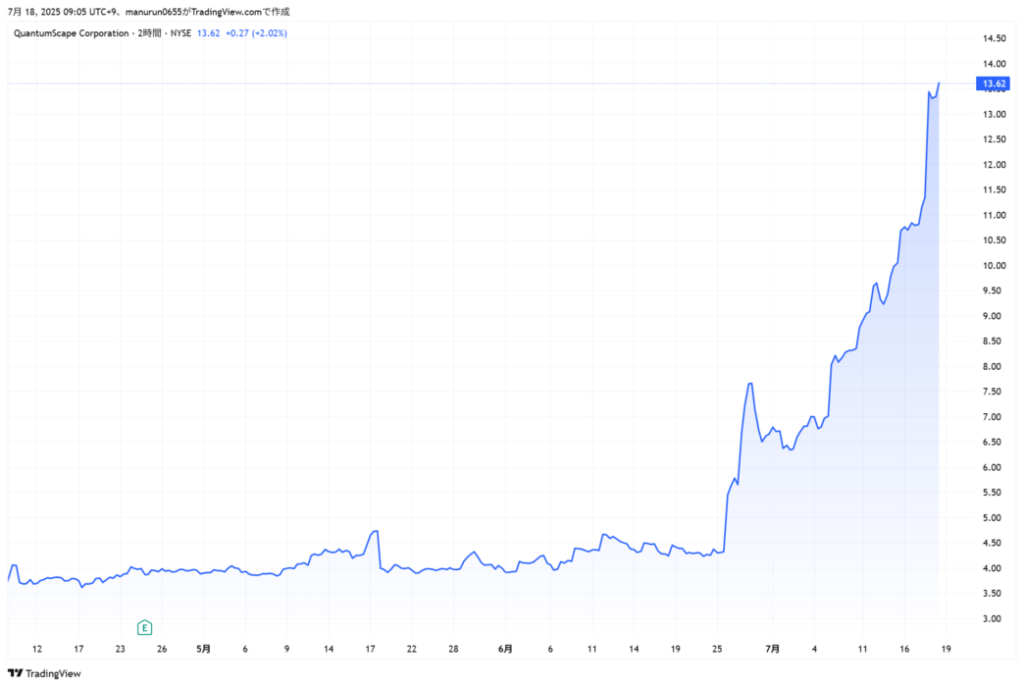Click the 9.00 price axis label
The image size is (1024, 687).
(992, 316)
